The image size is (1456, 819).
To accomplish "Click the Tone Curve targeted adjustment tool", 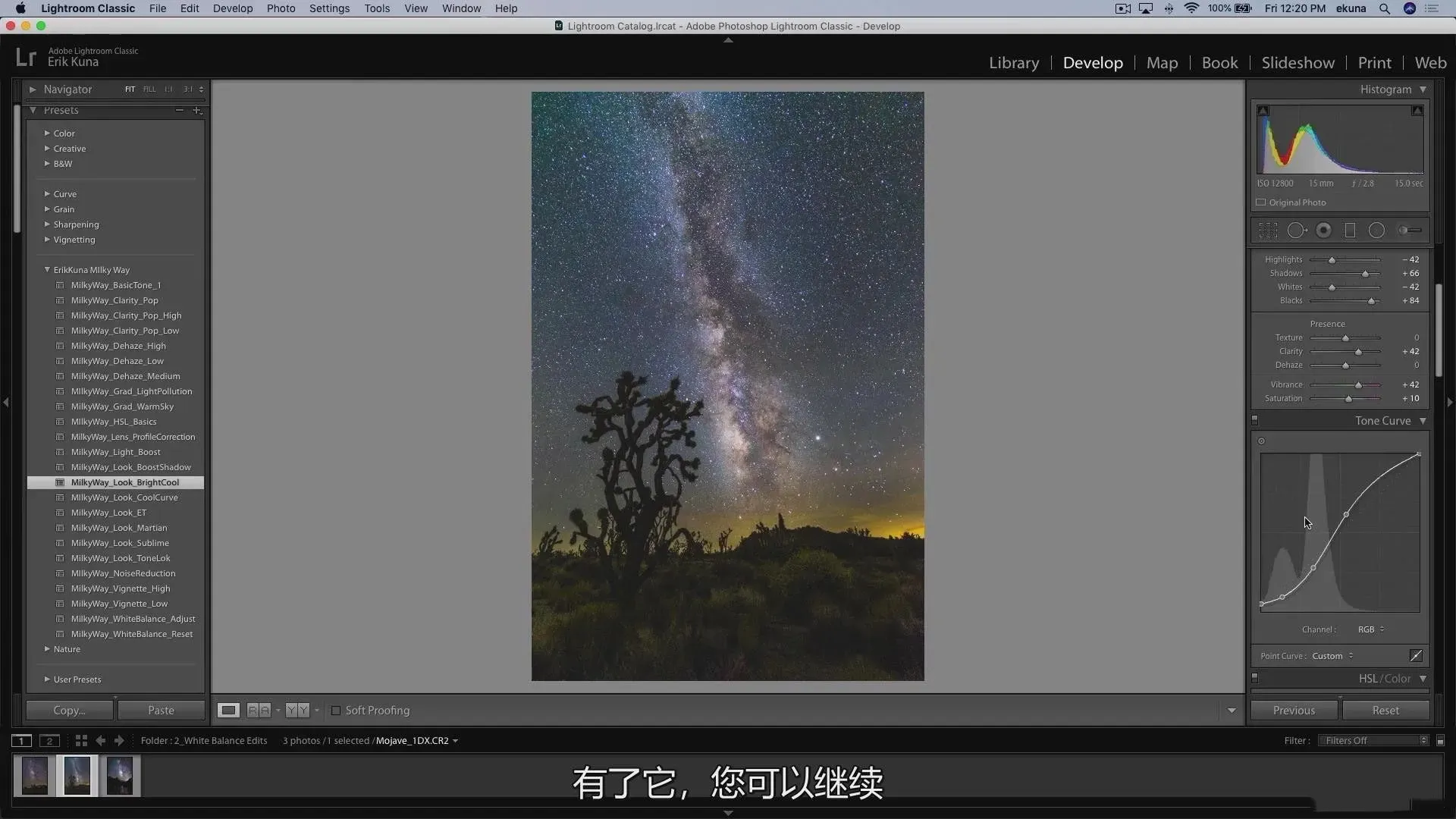I will 1262,441.
